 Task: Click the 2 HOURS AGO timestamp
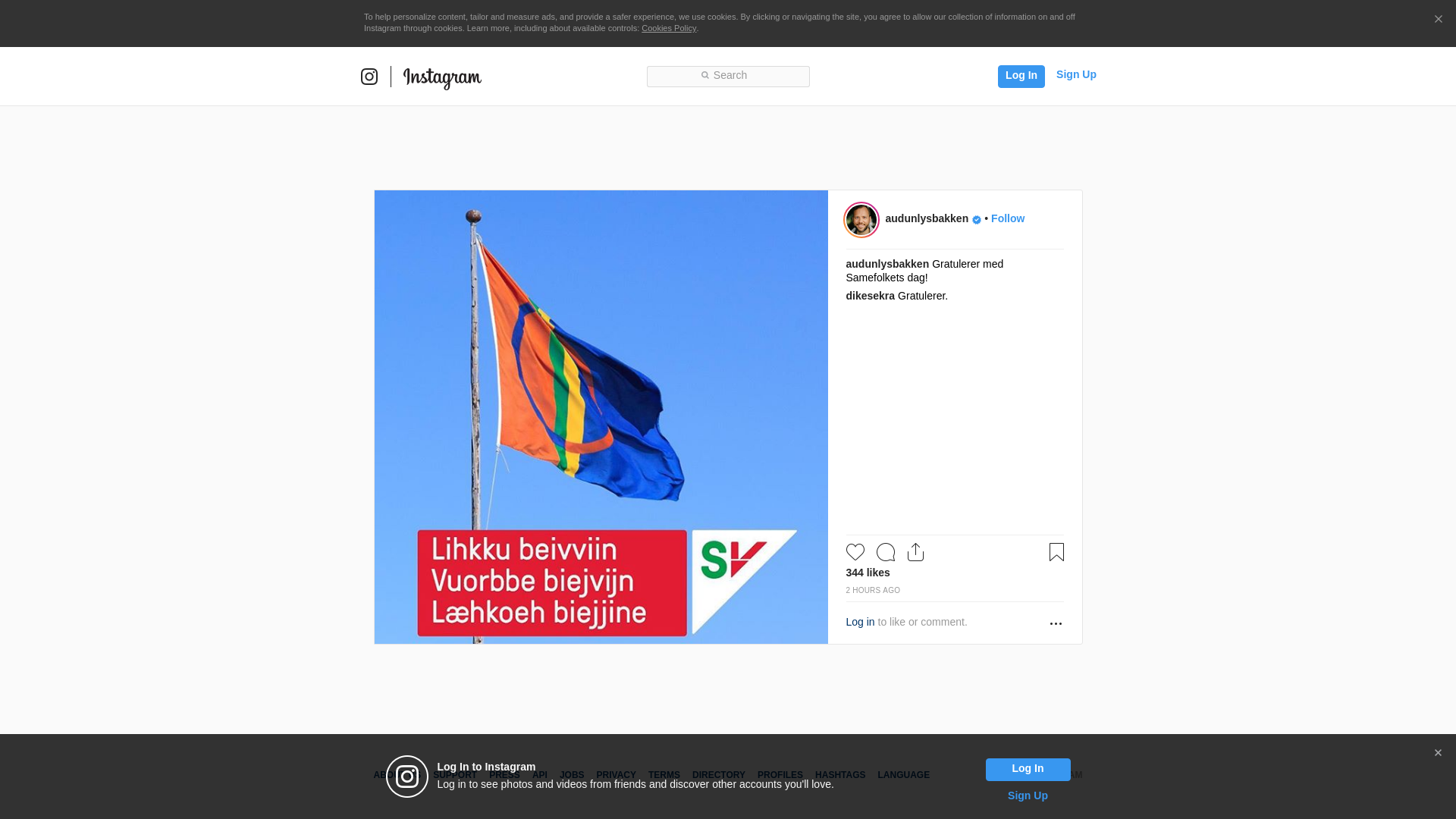(873, 590)
